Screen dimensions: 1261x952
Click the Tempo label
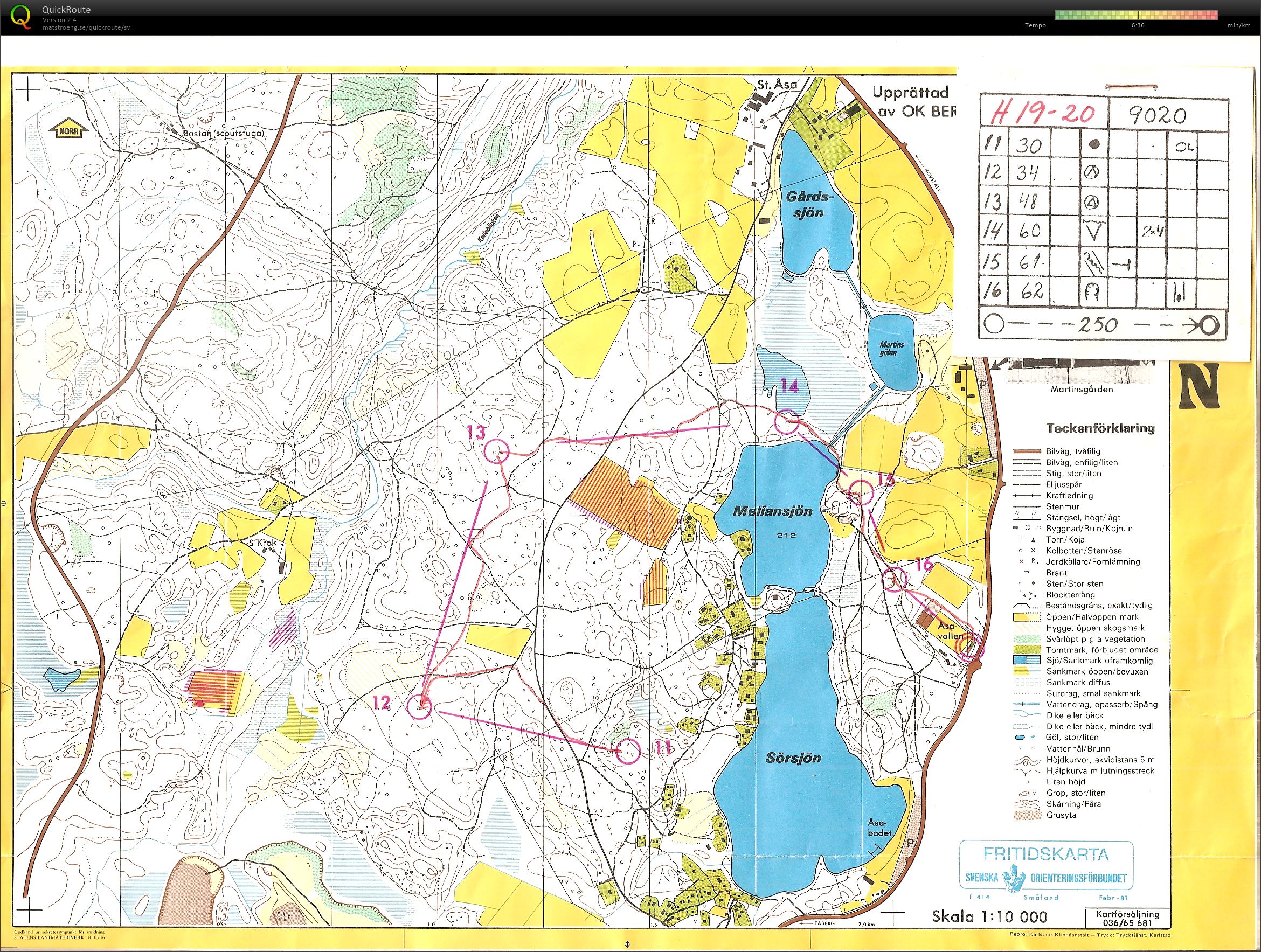pyautogui.click(x=1035, y=25)
